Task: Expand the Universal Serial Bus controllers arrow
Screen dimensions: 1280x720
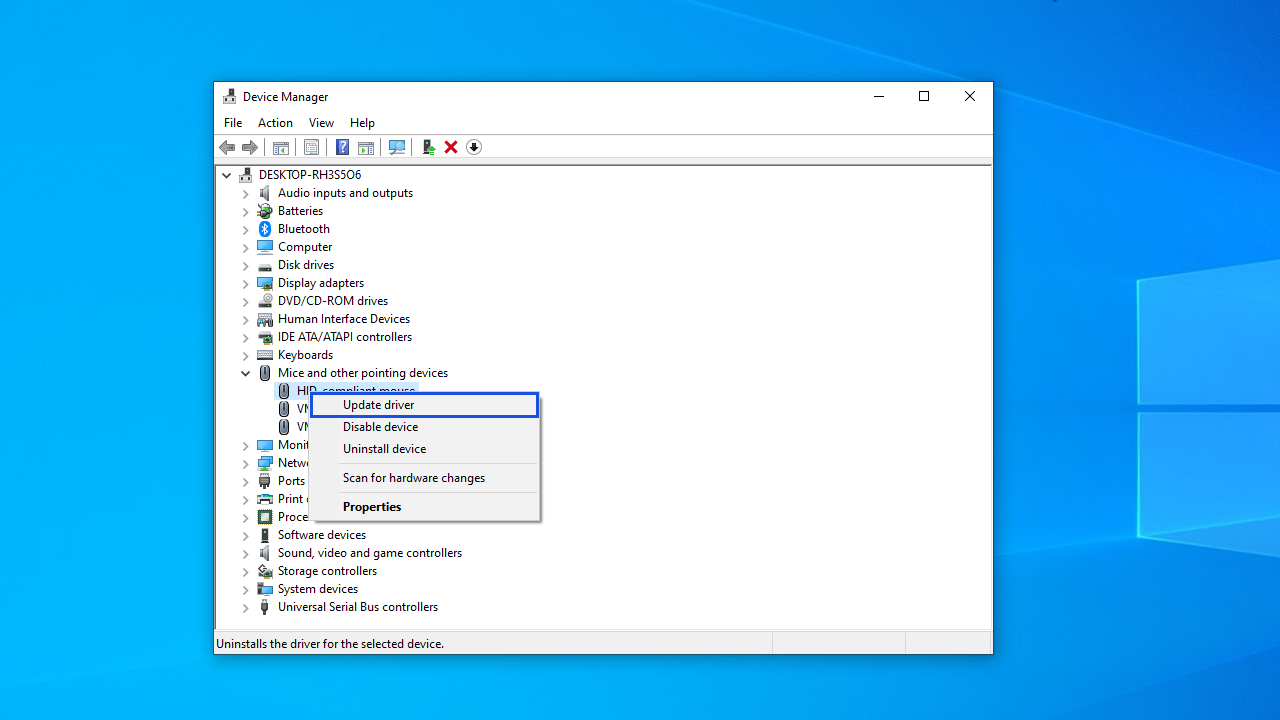Action: coord(246,607)
